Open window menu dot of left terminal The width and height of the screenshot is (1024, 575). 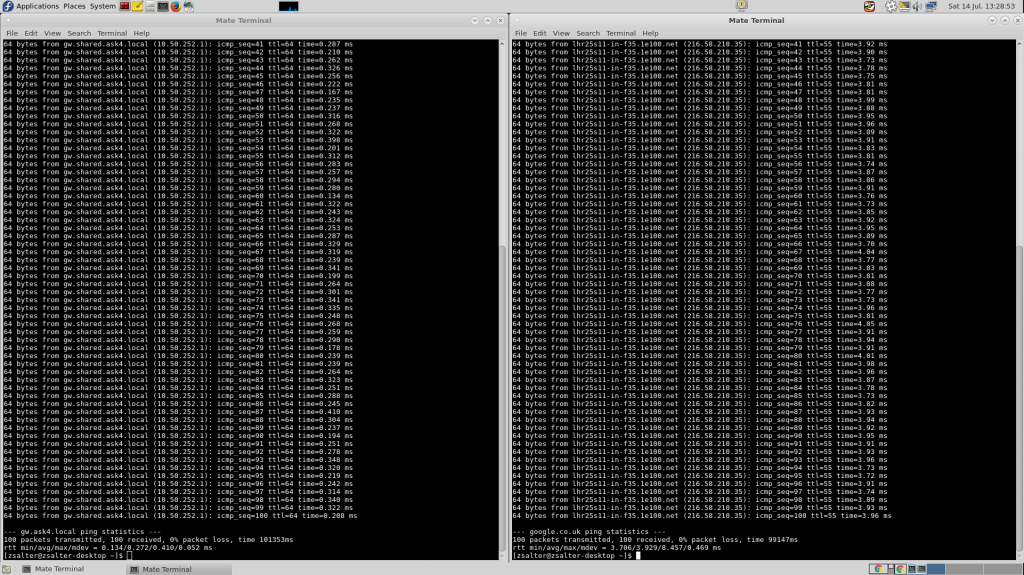8,20
